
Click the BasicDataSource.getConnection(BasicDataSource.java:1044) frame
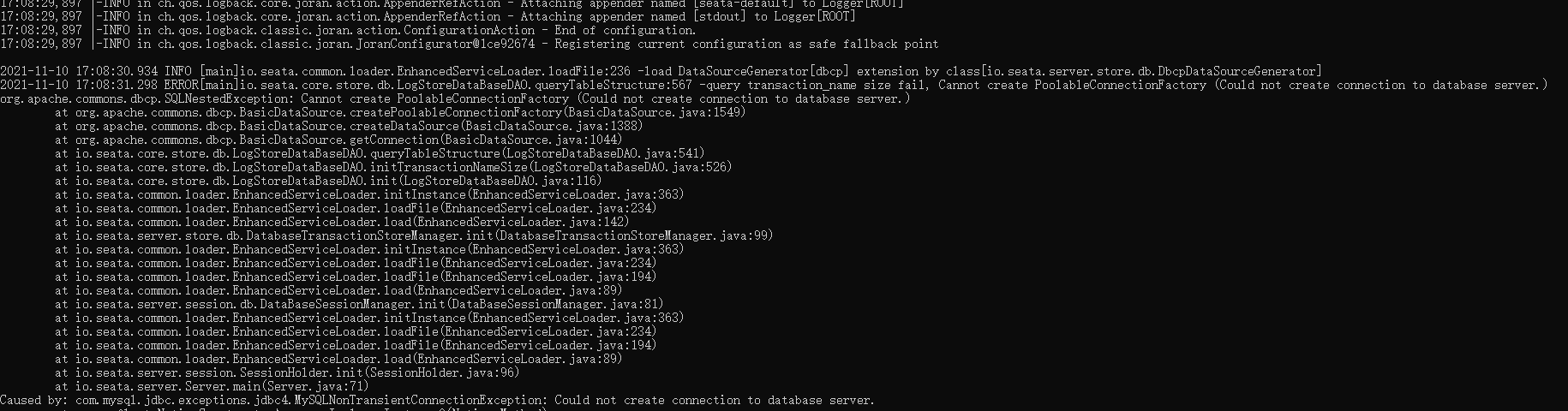click(338, 140)
